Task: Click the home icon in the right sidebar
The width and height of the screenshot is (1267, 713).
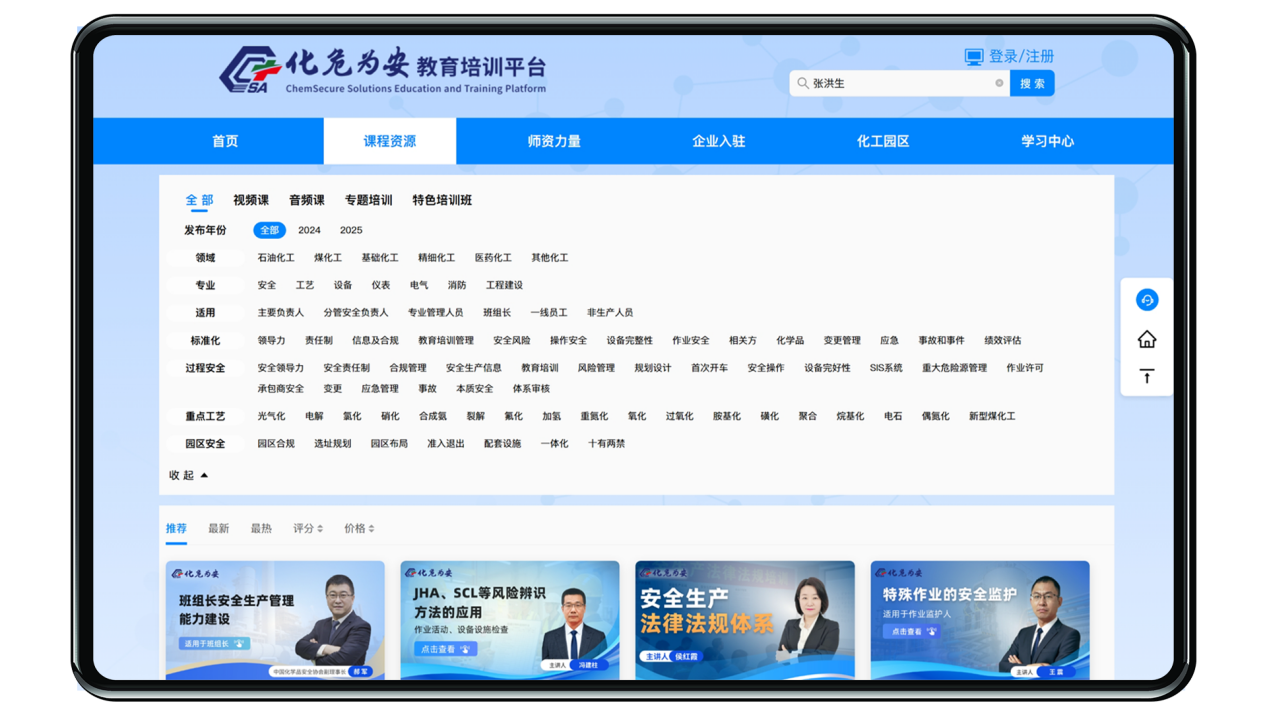Action: 1146,338
